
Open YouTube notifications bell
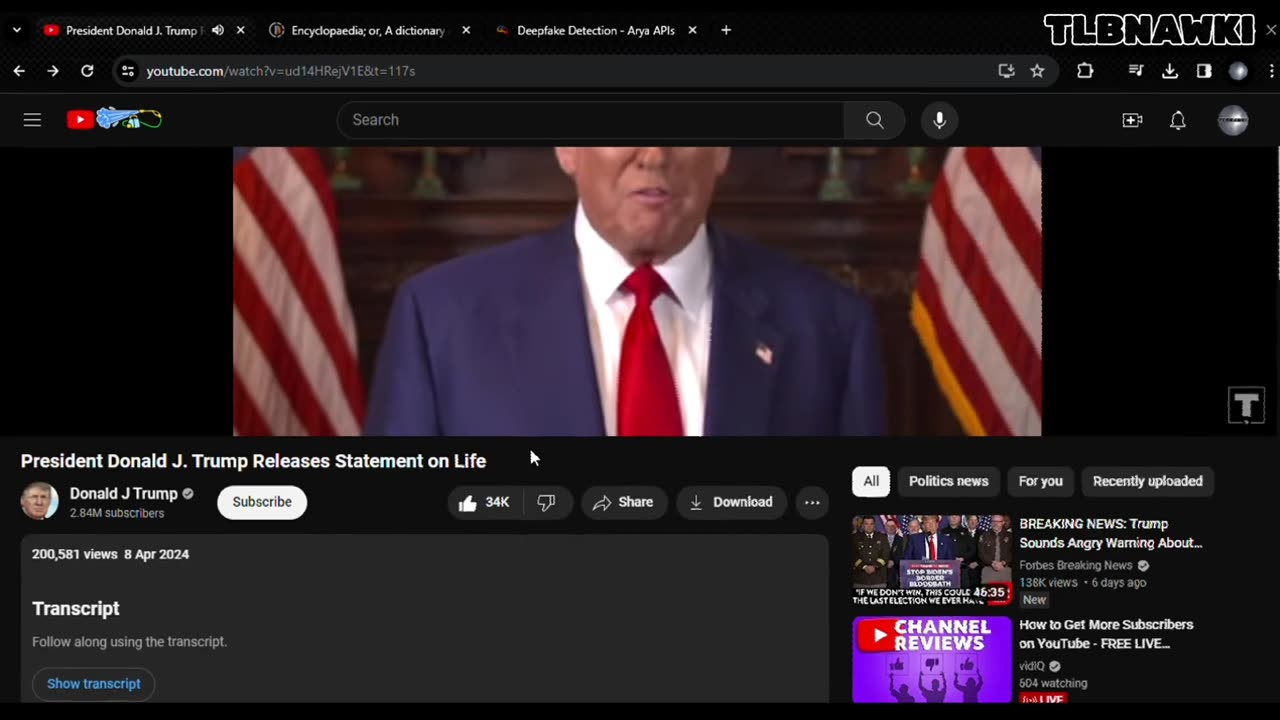(x=1178, y=120)
